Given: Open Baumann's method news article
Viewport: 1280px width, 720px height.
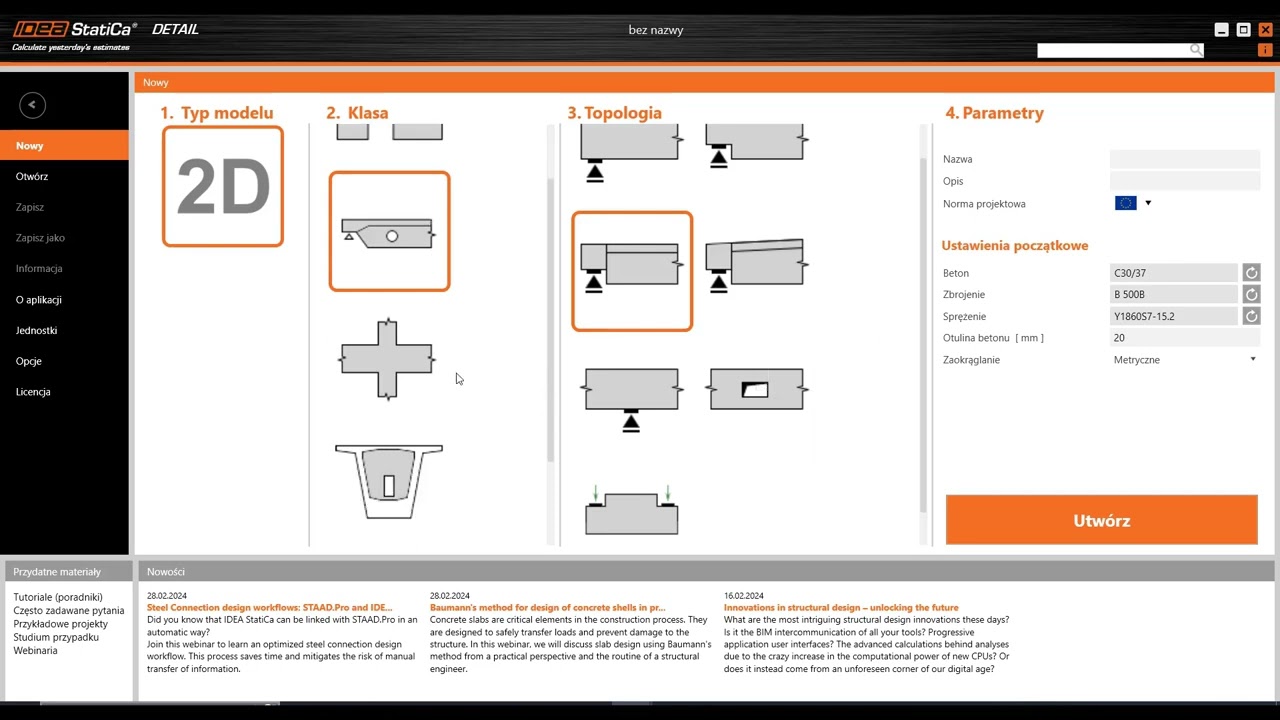Looking at the screenshot, I should (x=548, y=607).
